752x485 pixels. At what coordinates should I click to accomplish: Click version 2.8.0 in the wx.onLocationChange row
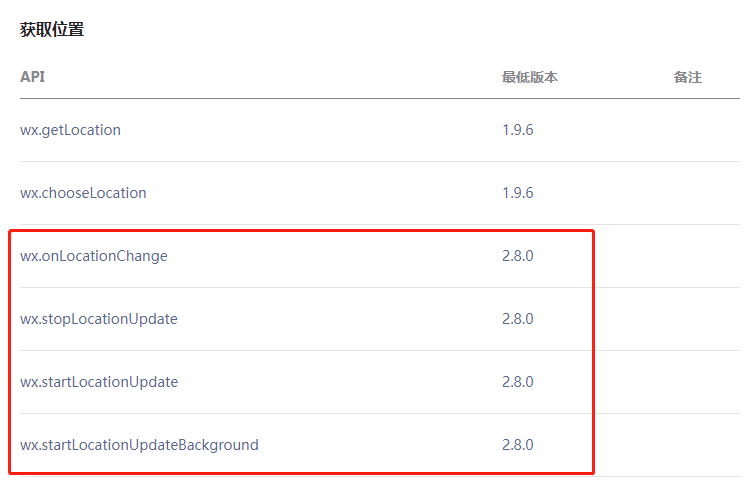(x=517, y=256)
